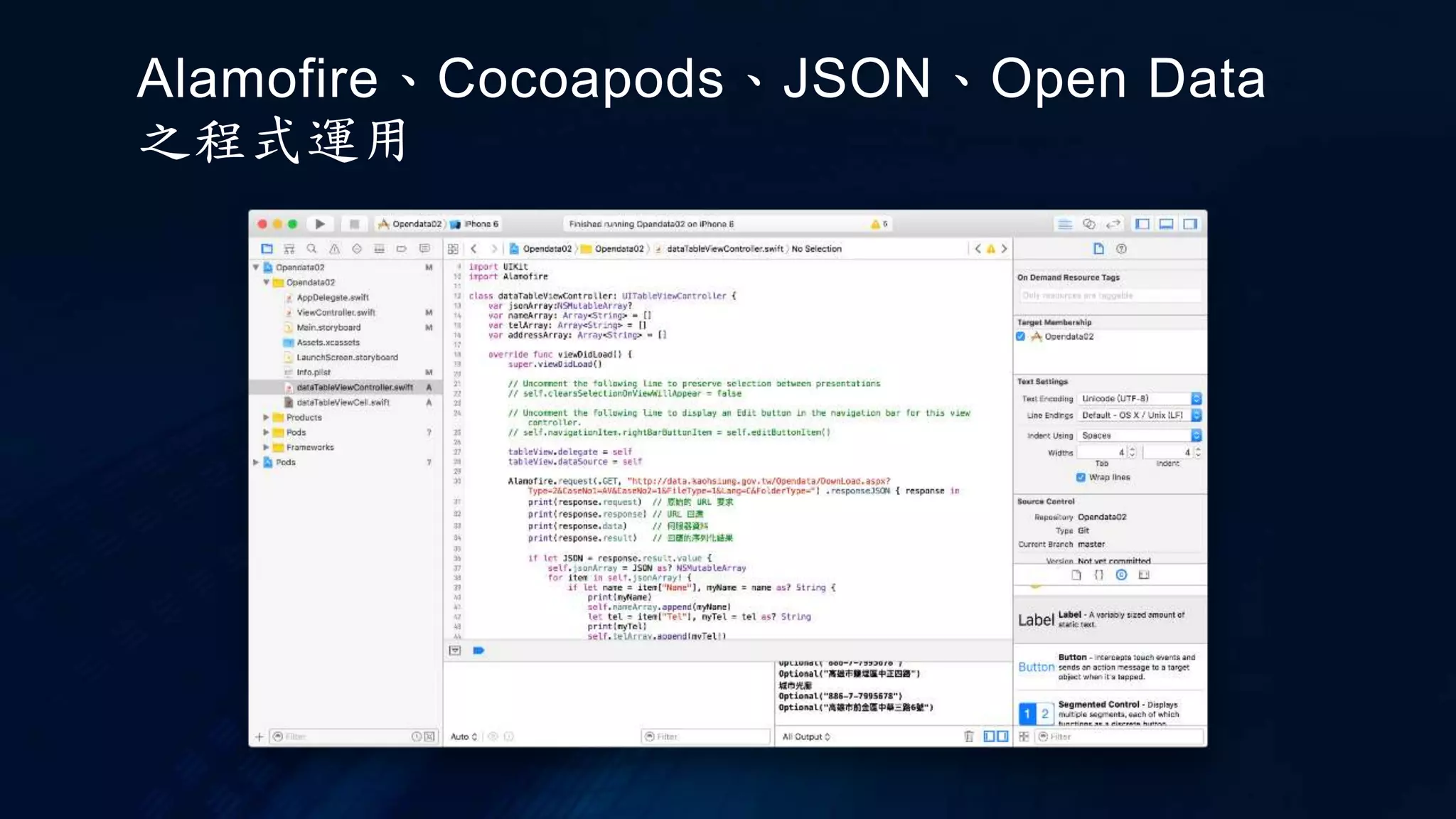Adjust the Tab width stepper
The width and height of the screenshot is (1456, 819).
(x=1133, y=452)
